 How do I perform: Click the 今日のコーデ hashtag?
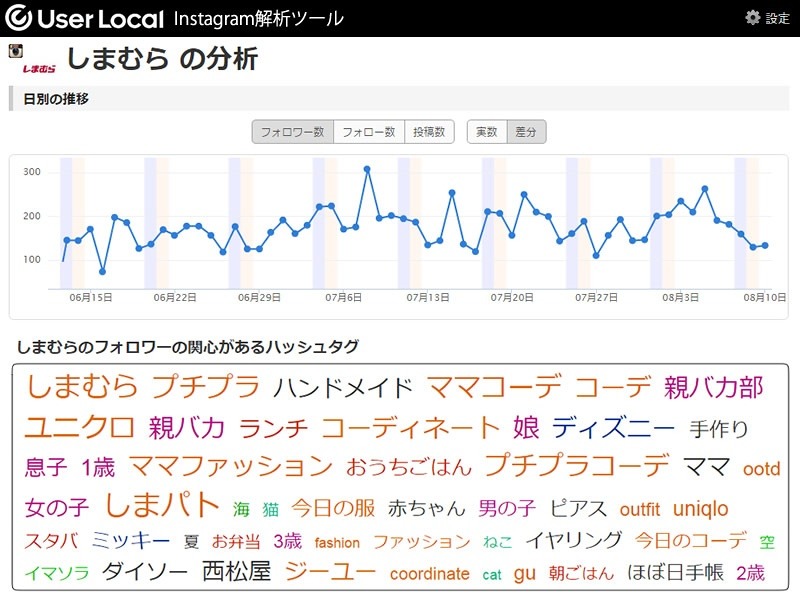pos(690,540)
